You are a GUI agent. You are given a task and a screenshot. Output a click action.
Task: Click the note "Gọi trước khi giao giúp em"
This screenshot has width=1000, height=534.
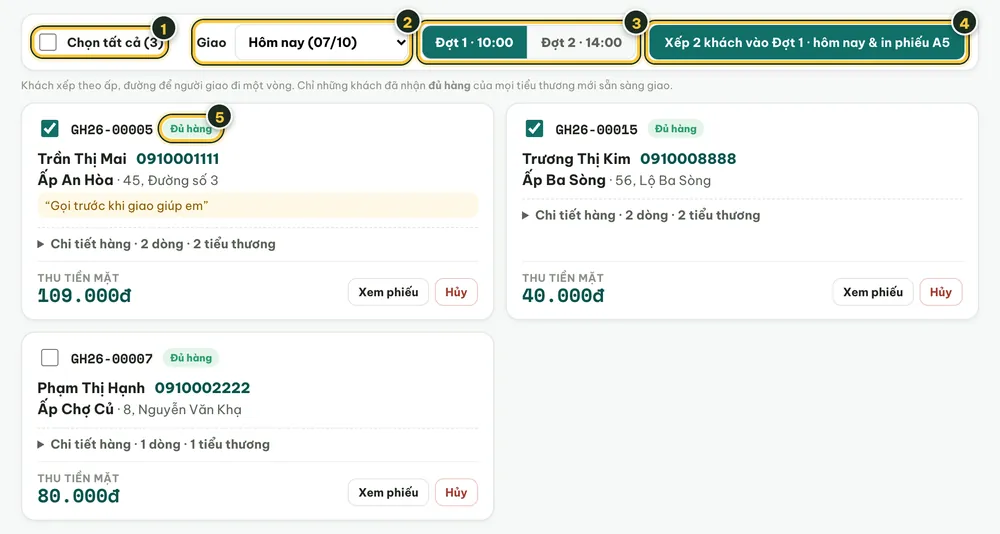click(x=258, y=206)
